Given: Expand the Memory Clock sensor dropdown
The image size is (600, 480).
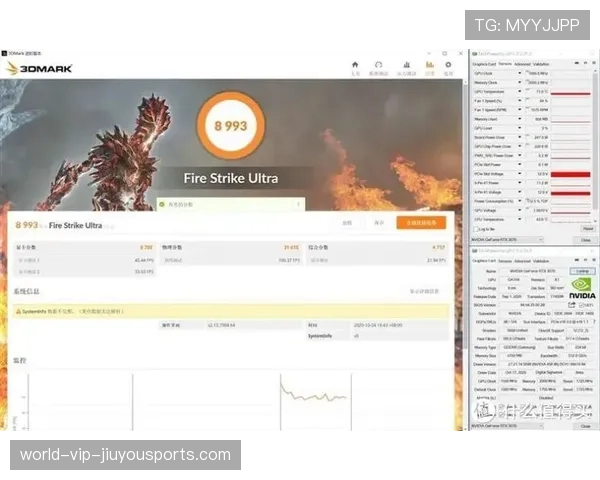Looking at the screenshot, I should (x=519, y=82).
